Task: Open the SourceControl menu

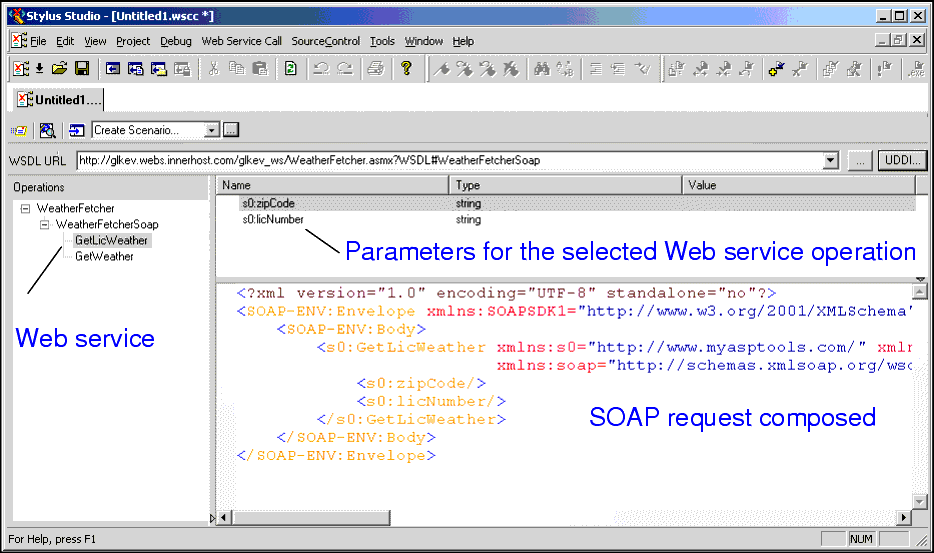Action: (325, 41)
